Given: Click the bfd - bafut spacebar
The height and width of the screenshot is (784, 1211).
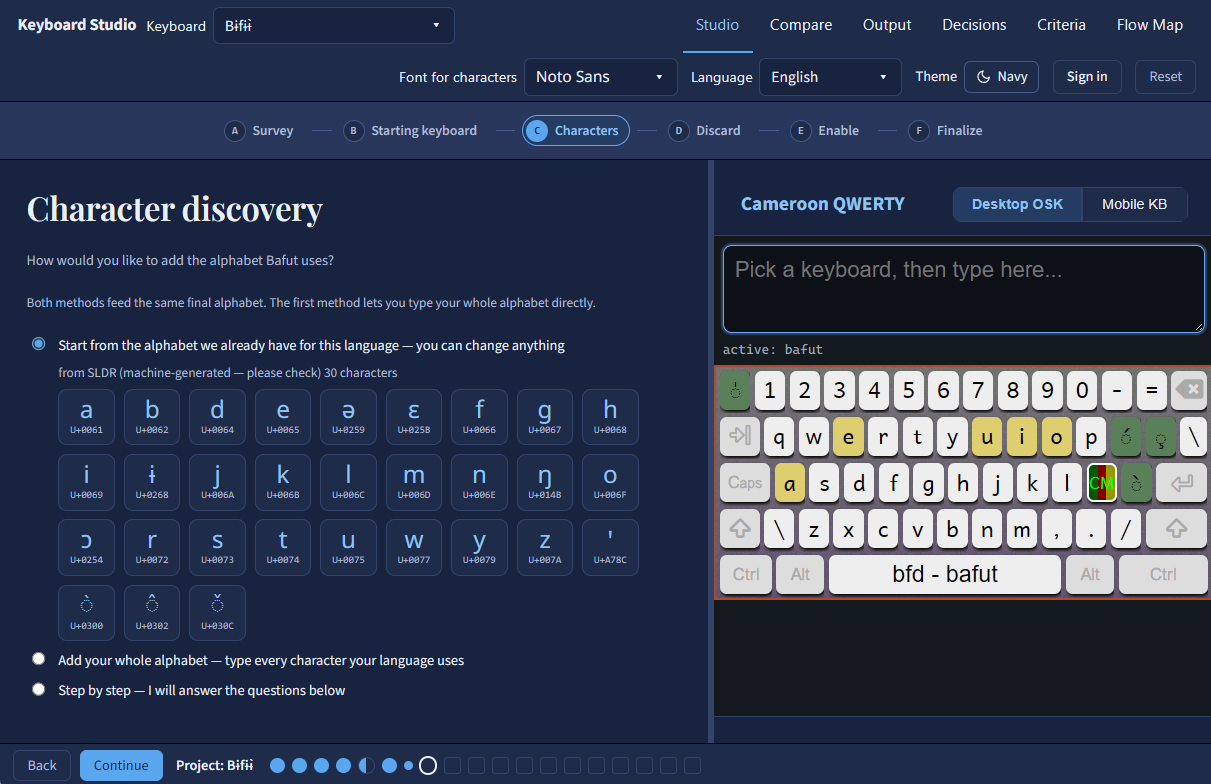Looking at the screenshot, I should click(945, 575).
